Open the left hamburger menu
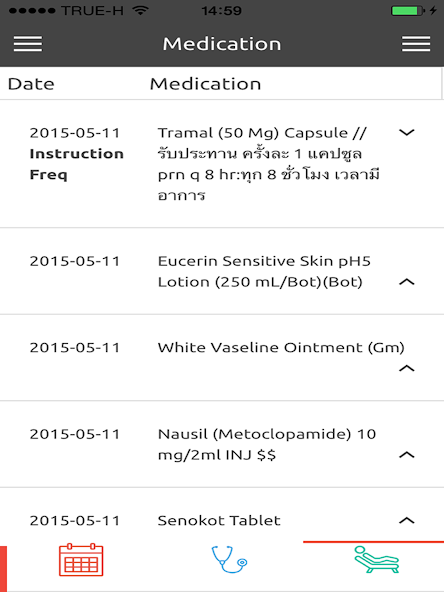 (x=28, y=44)
